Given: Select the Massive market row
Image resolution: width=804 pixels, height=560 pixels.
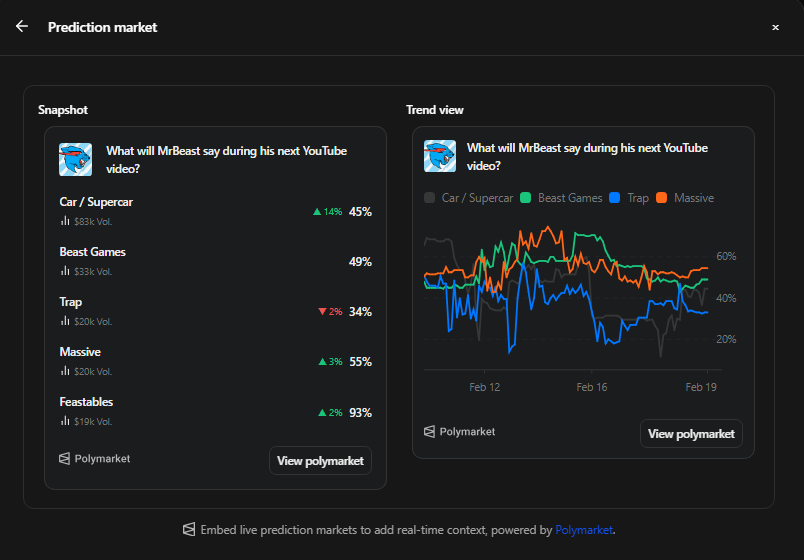Looking at the screenshot, I should point(215,360).
